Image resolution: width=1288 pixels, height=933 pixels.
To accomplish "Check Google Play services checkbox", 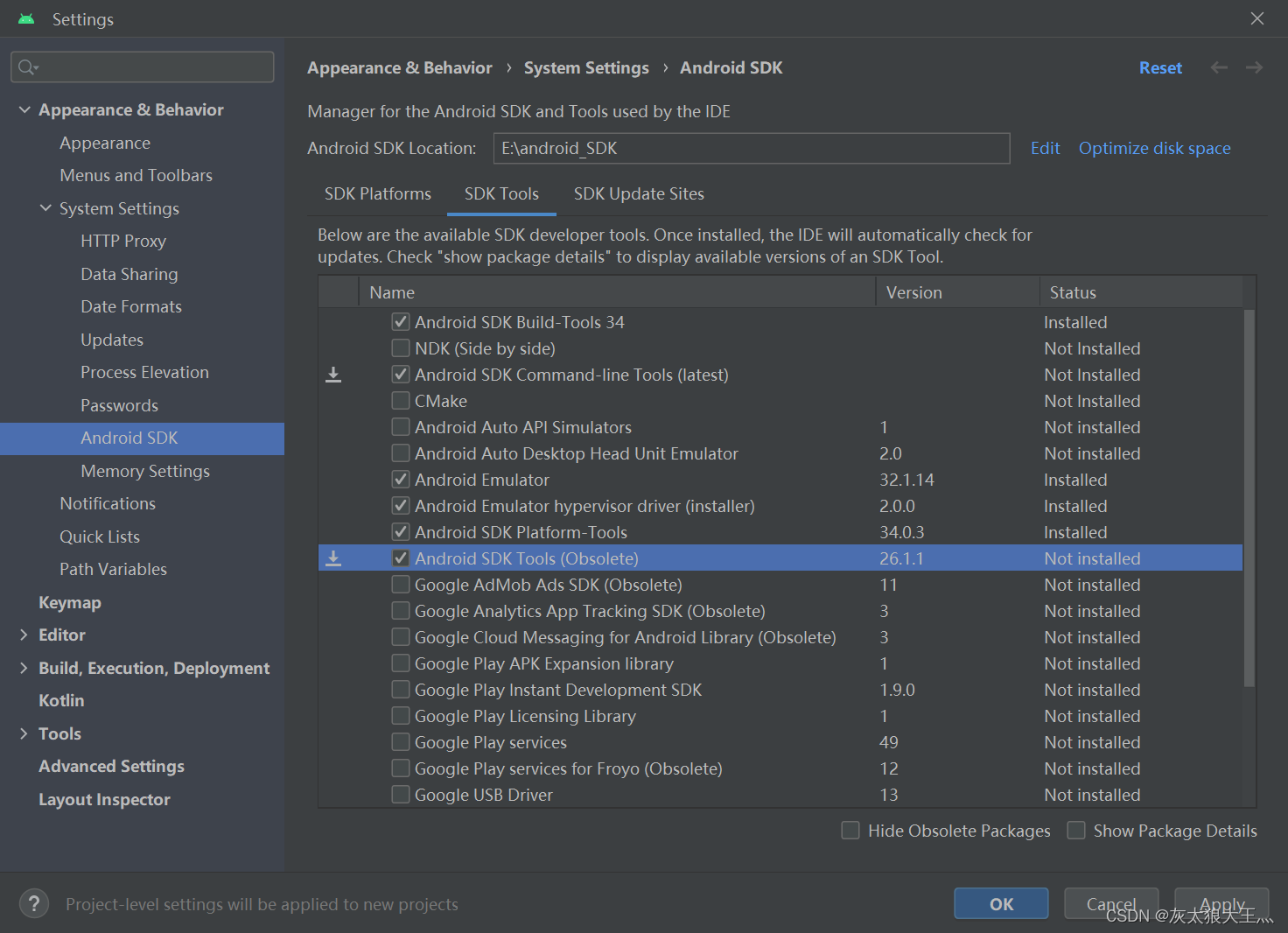I will [401, 742].
